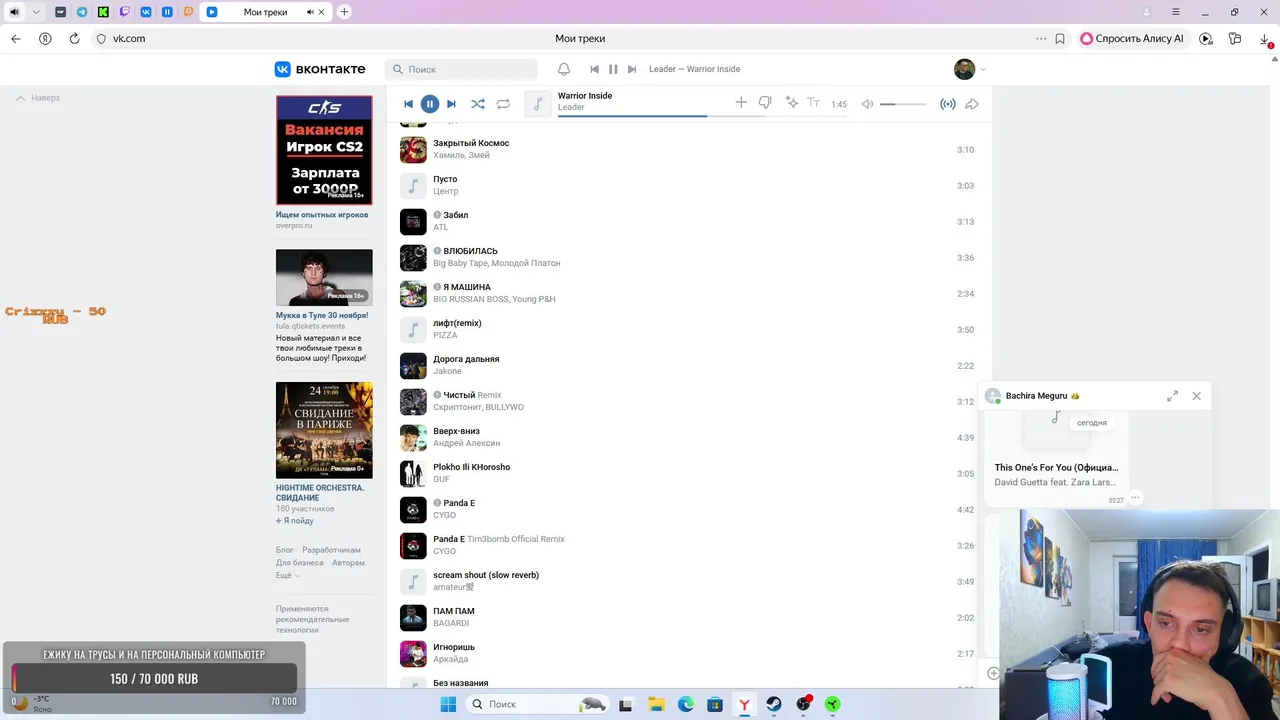Show lyrics for current track
Image resolution: width=1280 pixels, height=720 pixels.
pyautogui.click(x=813, y=103)
